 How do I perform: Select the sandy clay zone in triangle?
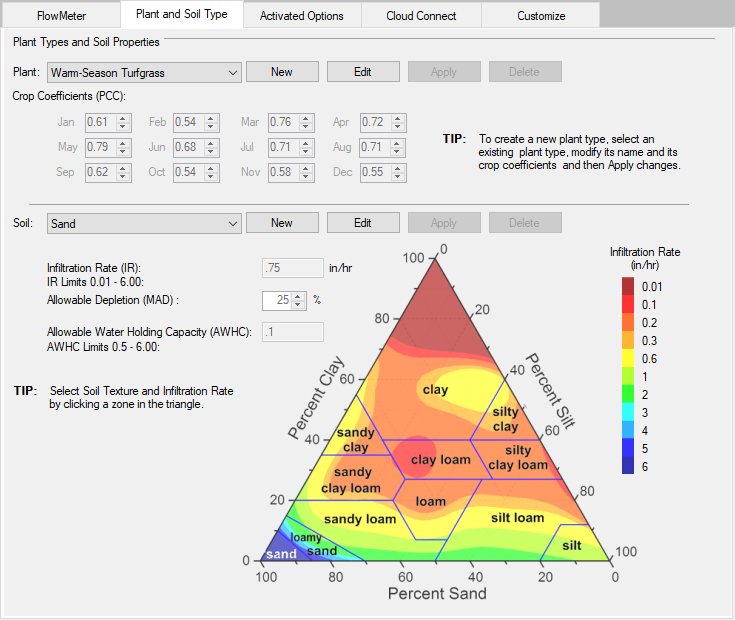coord(355,439)
